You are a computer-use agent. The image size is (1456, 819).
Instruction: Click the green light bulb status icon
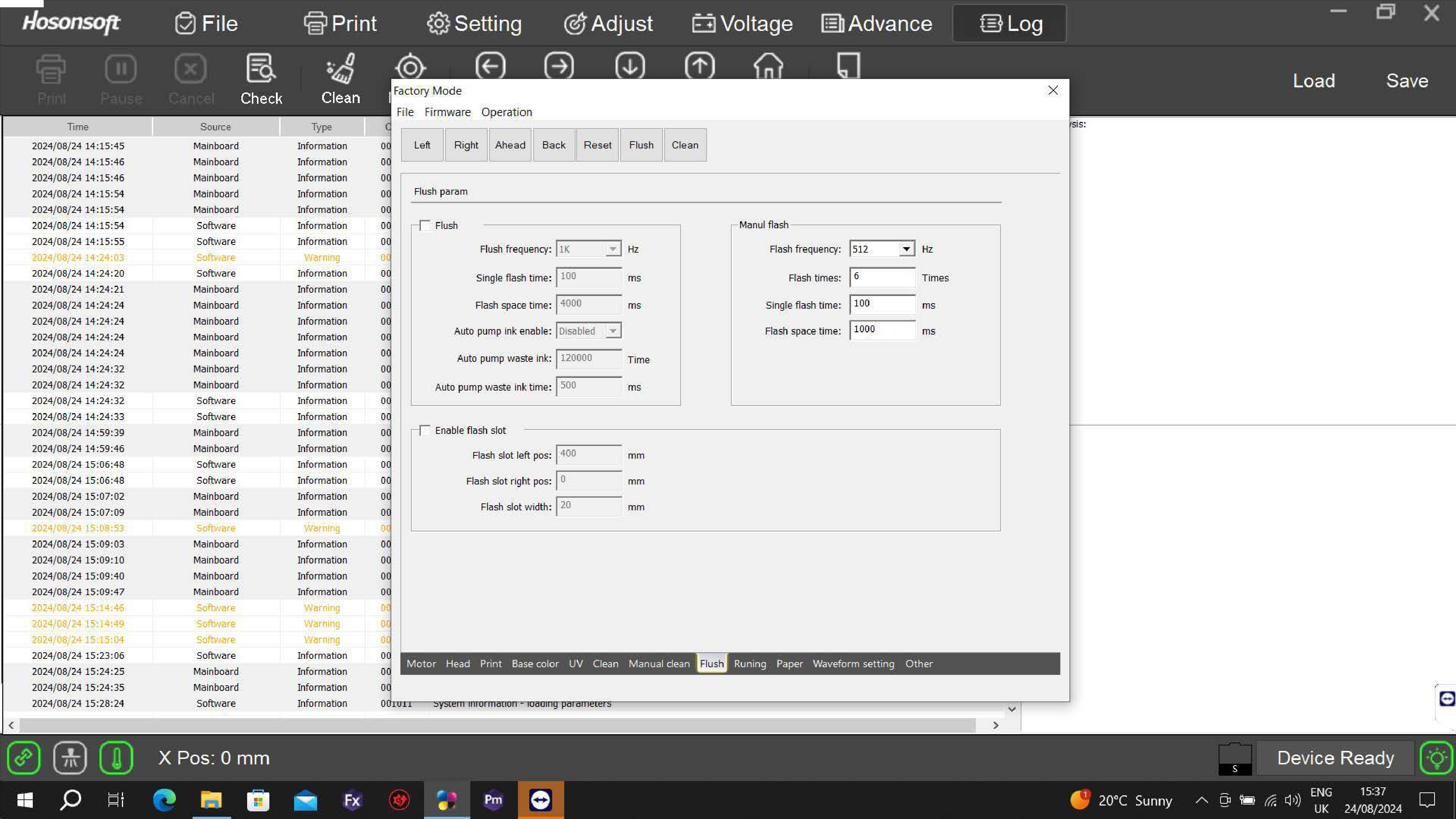coord(1436,757)
